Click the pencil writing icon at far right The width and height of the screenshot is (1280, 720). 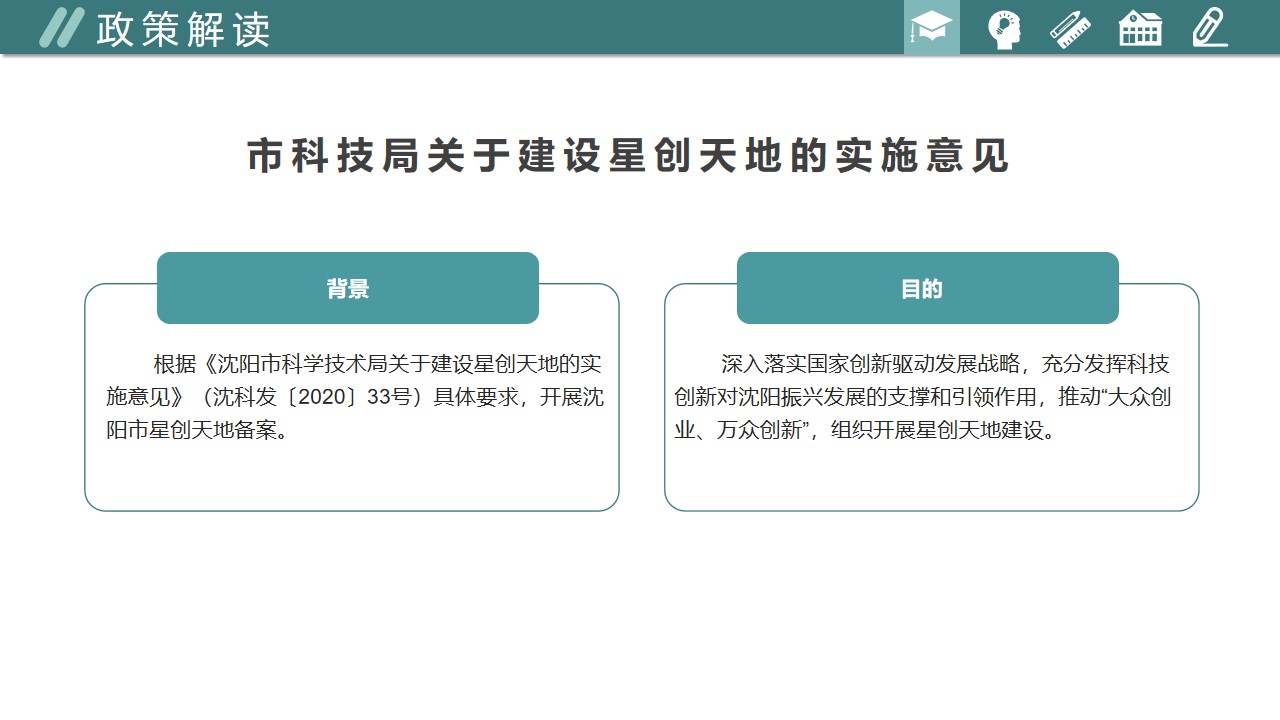point(1209,28)
